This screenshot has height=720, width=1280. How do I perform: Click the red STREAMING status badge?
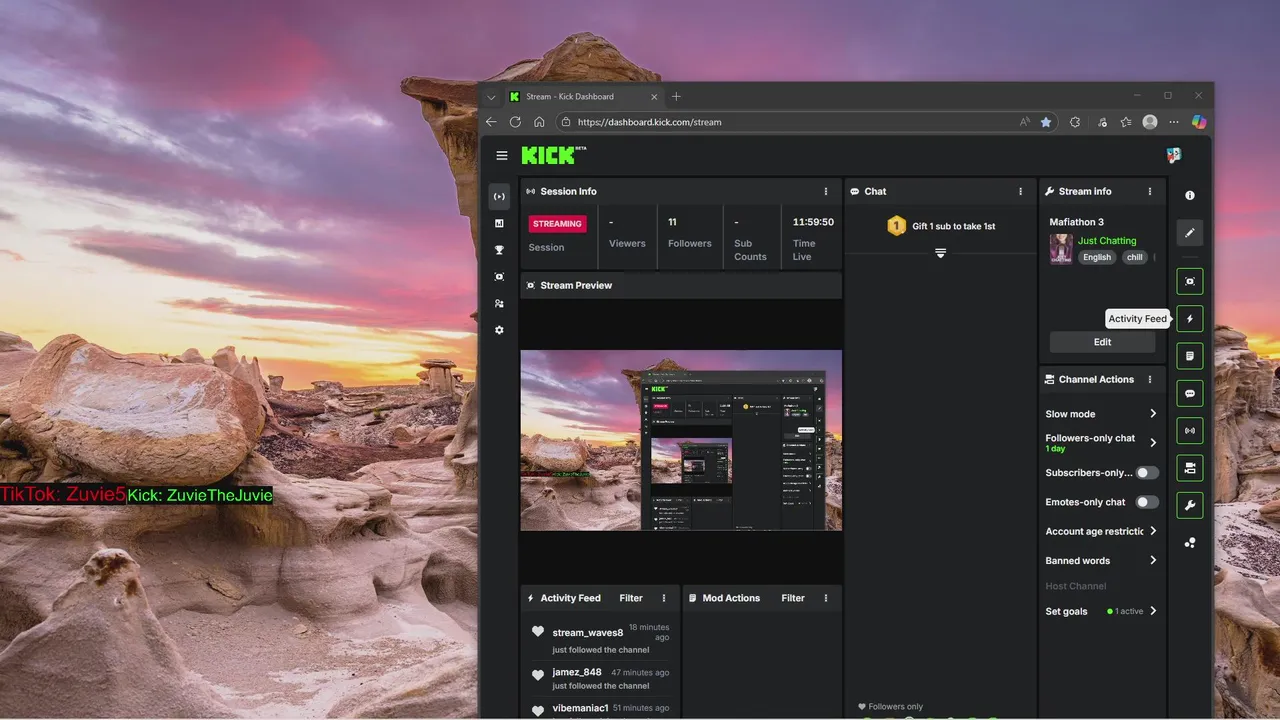click(x=558, y=224)
